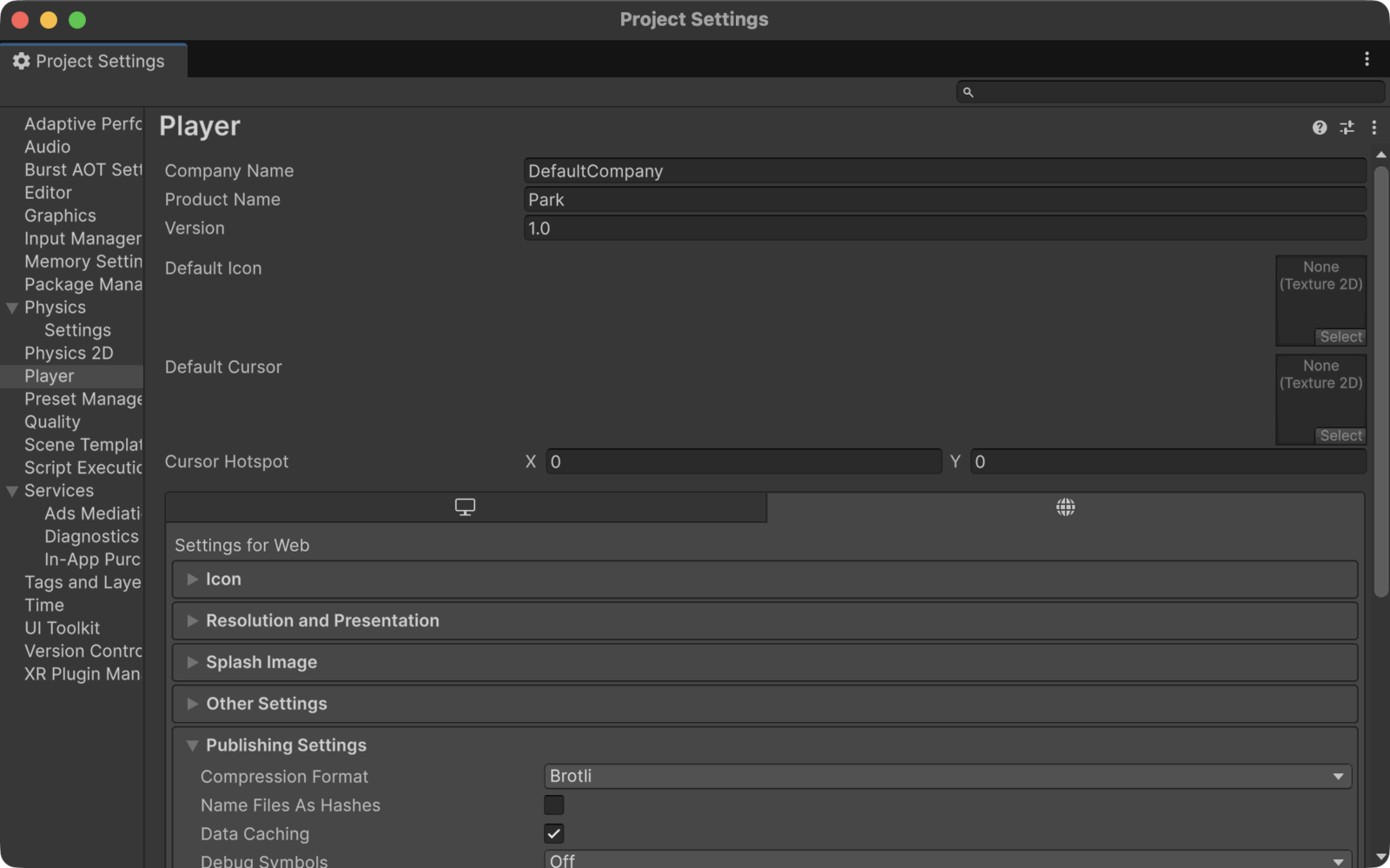Click the Default Icon texture preview box
Image resolution: width=1390 pixels, height=868 pixels.
(x=1320, y=301)
